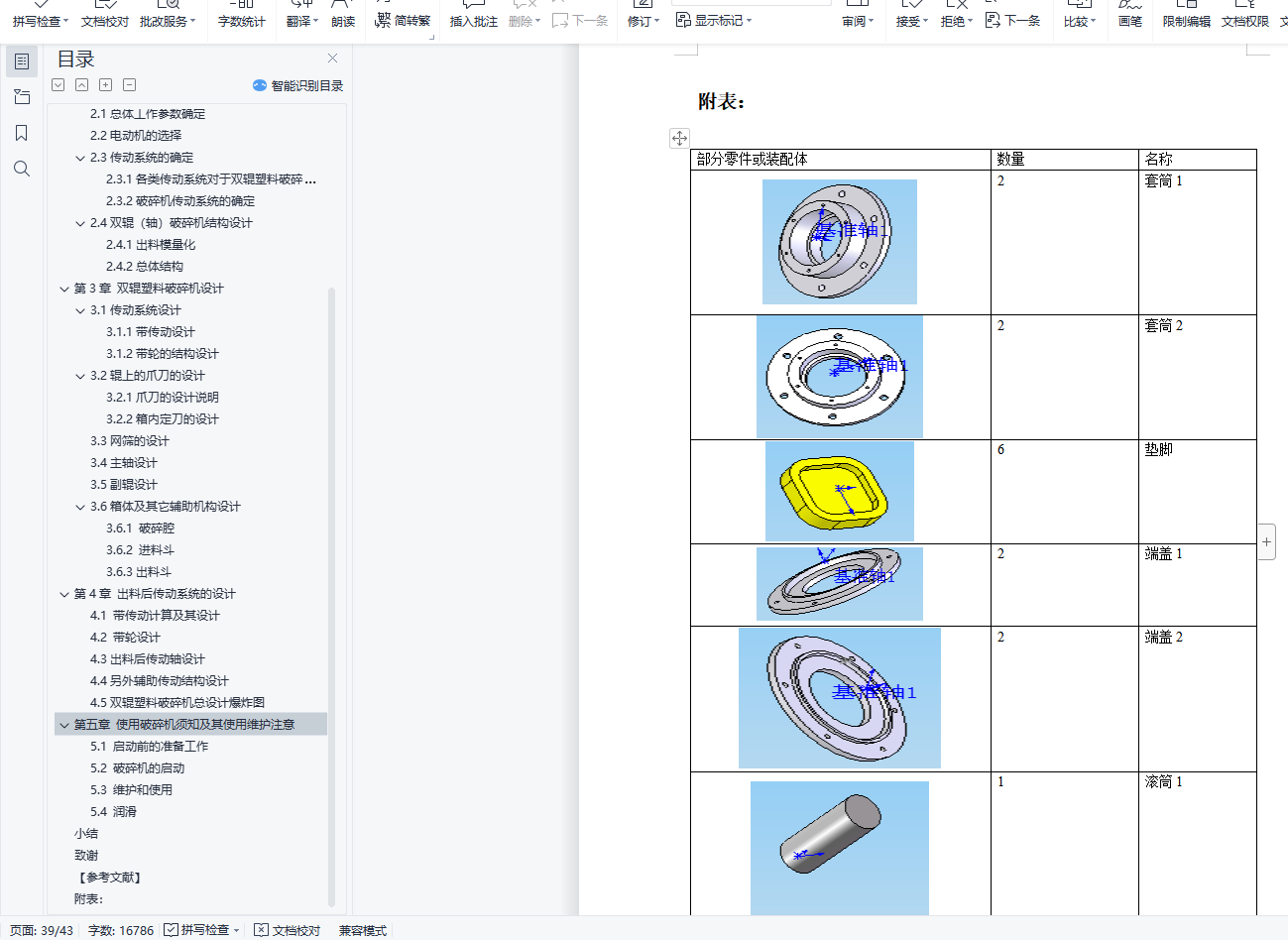Open the bookmark sidebar panel icon
Image resolution: width=1288 pixels, height=940 pixels.
click(22, 133)
